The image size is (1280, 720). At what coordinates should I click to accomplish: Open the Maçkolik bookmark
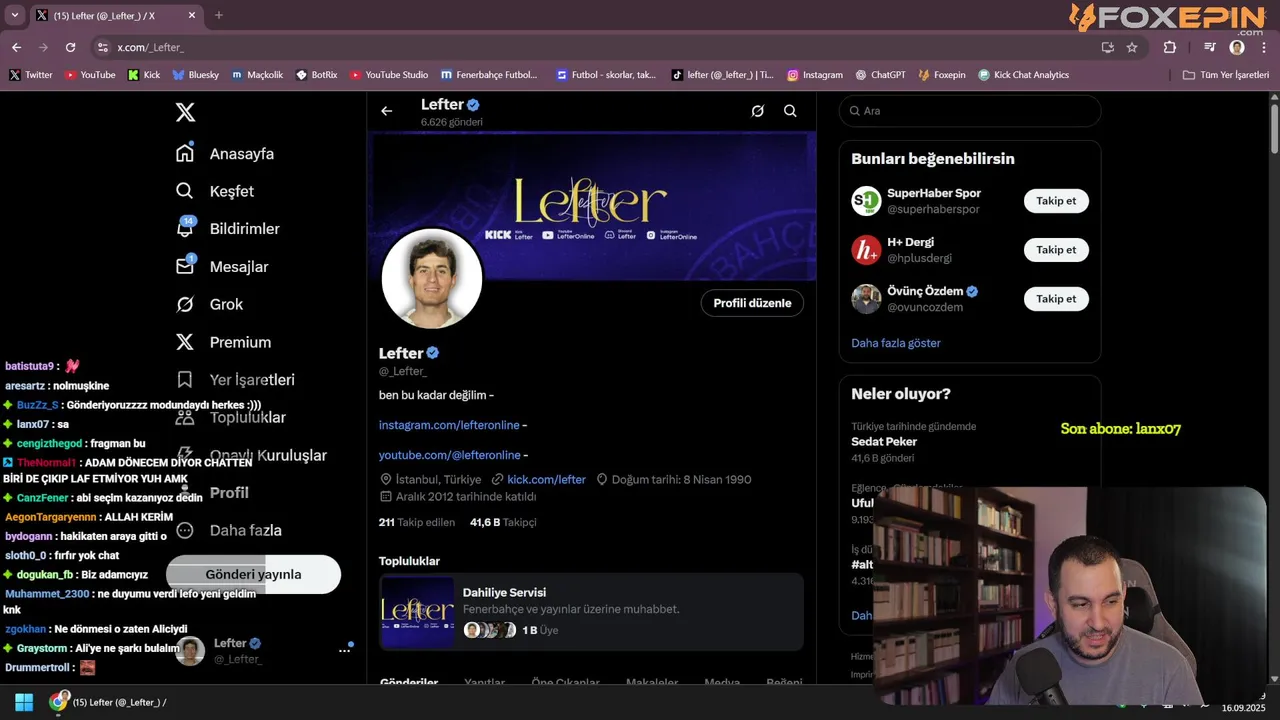click(257, 75)
